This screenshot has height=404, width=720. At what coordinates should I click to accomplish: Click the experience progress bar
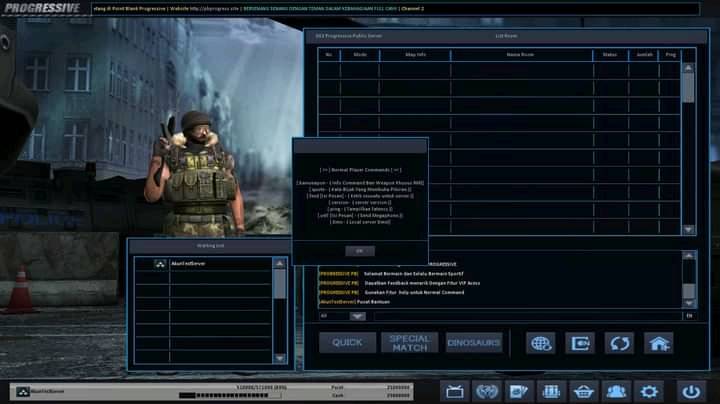[230, 395]
